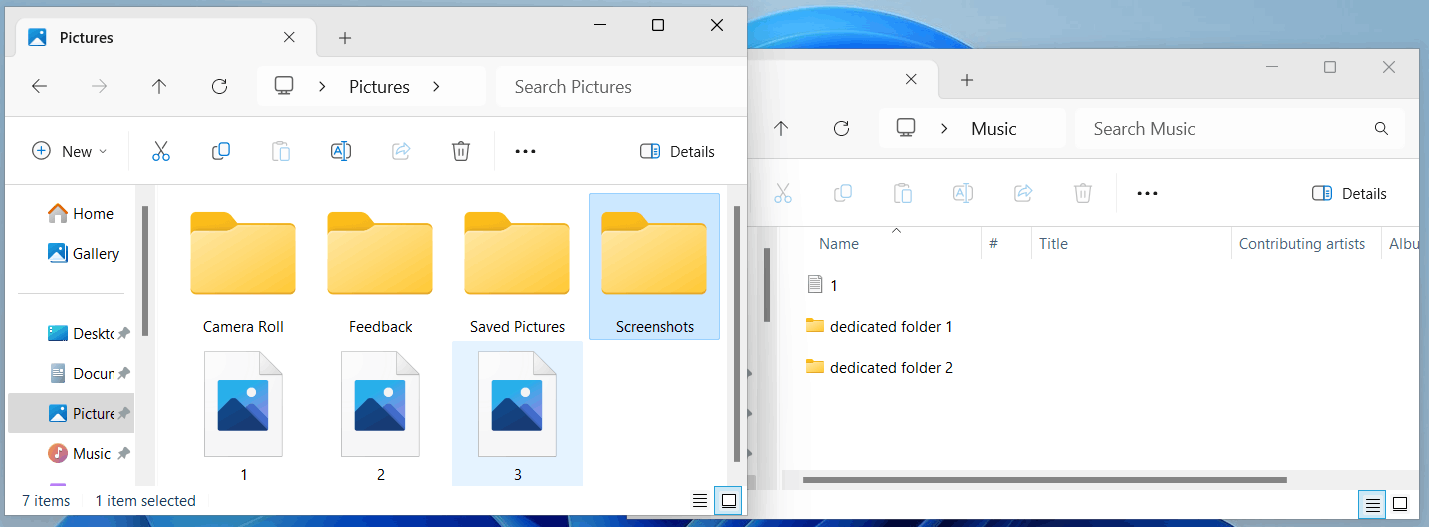Click the Pictures tab title
The width and height of the screenshot is (1429, 527).
click(87, 38)
